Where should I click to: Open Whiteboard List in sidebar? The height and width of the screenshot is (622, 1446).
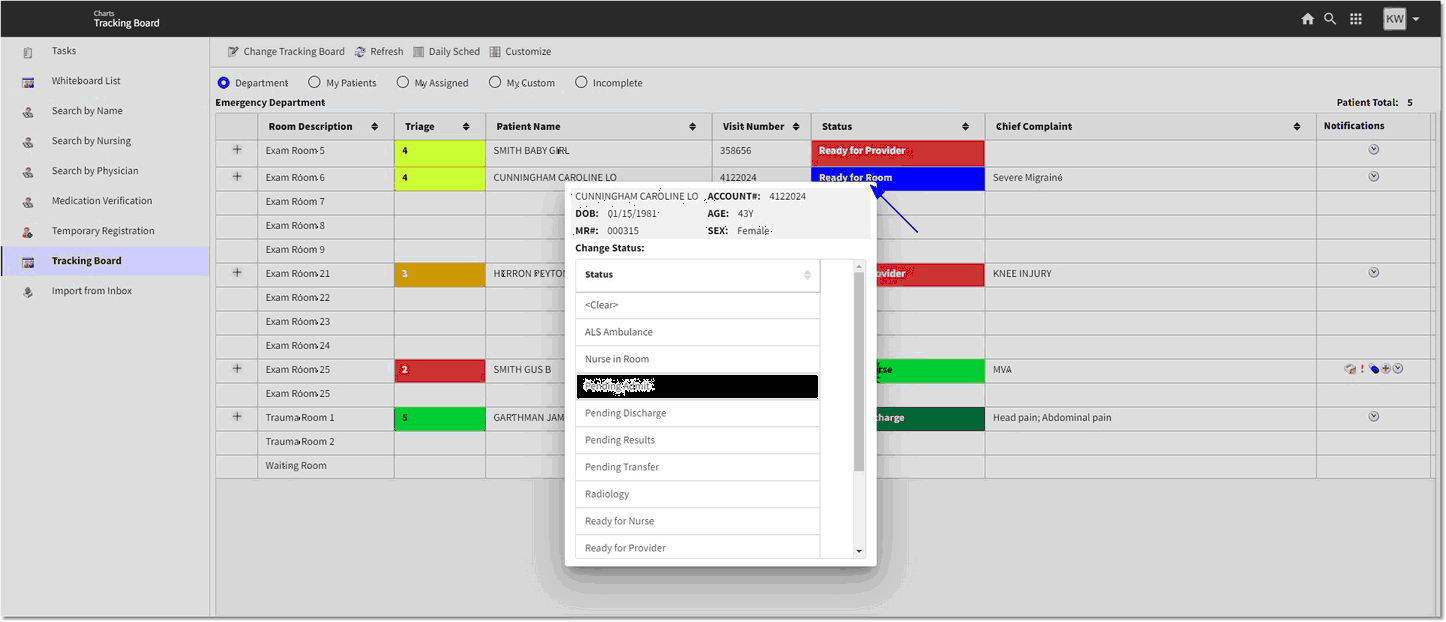(86, 81)
